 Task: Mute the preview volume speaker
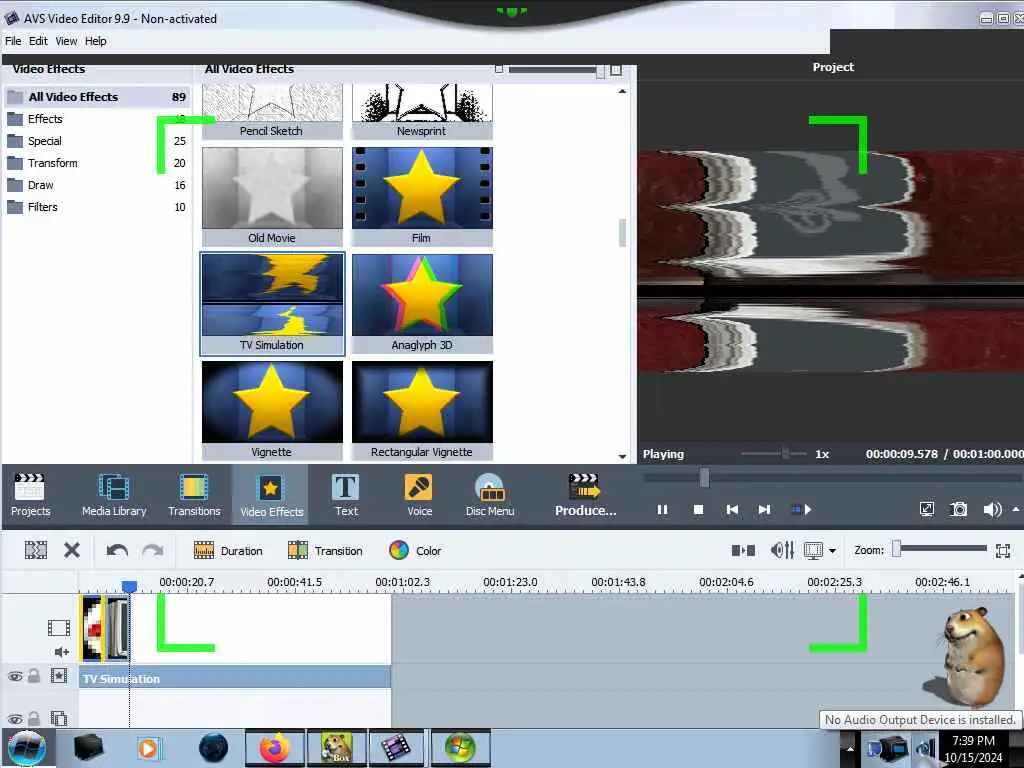992,509
